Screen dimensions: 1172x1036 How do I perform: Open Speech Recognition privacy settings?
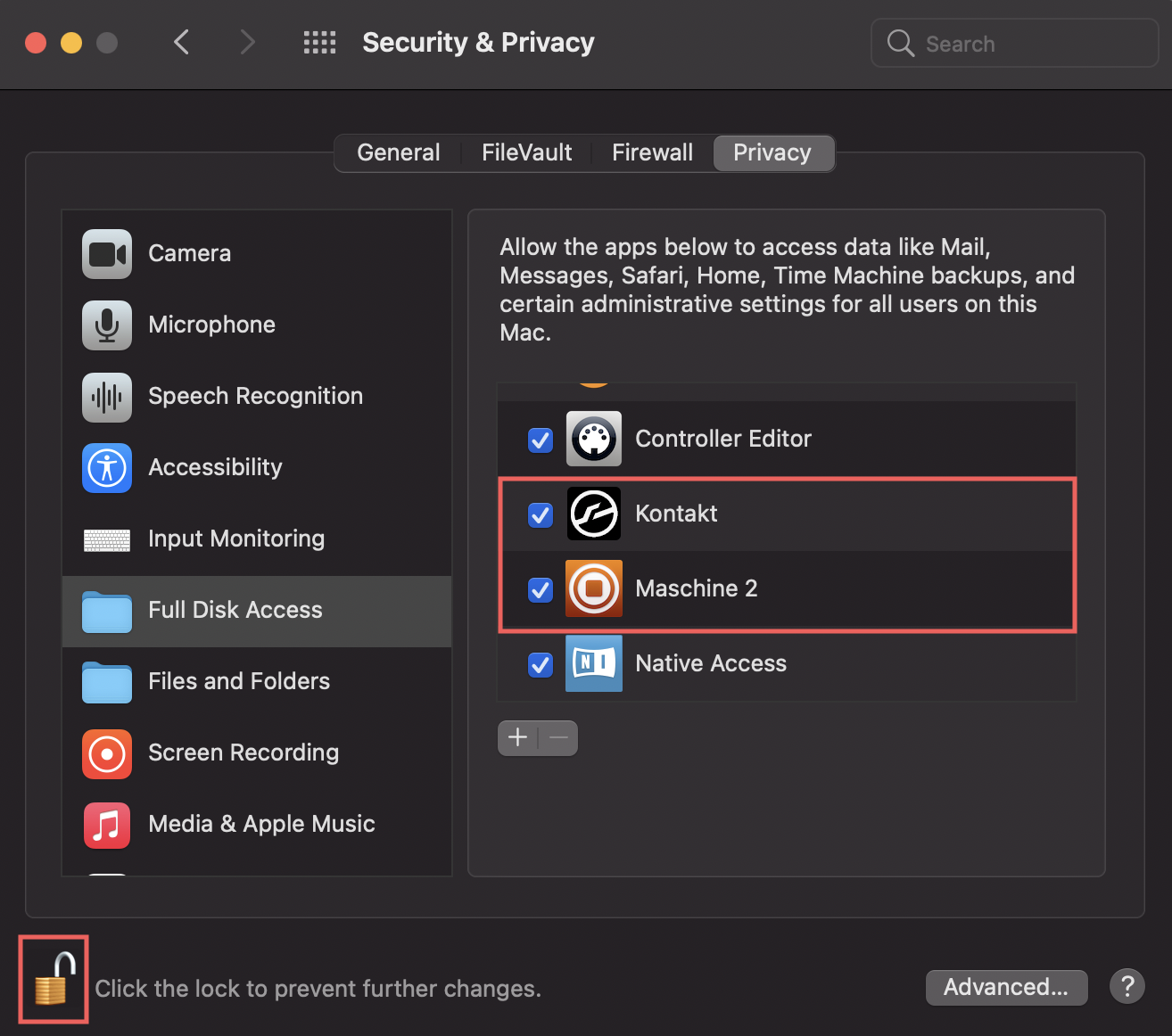click(255, 397)
